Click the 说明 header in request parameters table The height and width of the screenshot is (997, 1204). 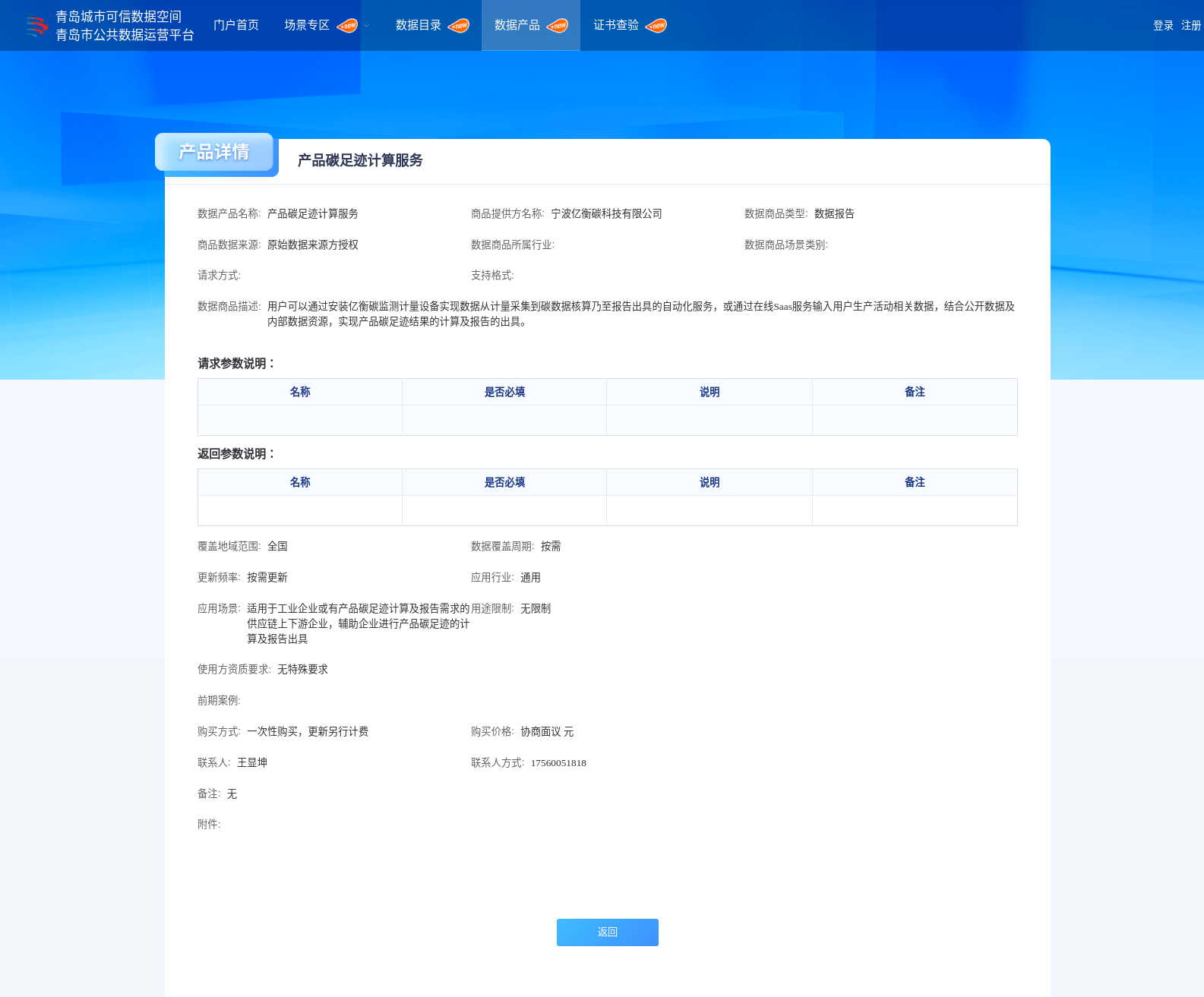[x=709, y=392]
